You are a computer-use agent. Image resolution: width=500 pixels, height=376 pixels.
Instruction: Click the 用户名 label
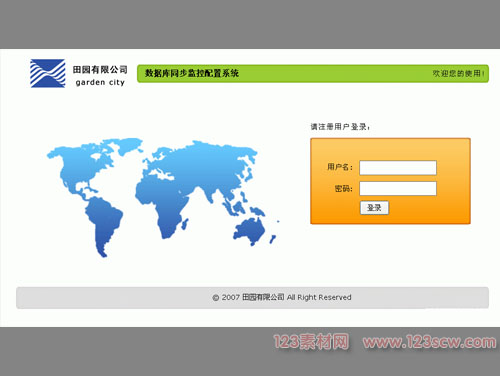tap(340, 167)
